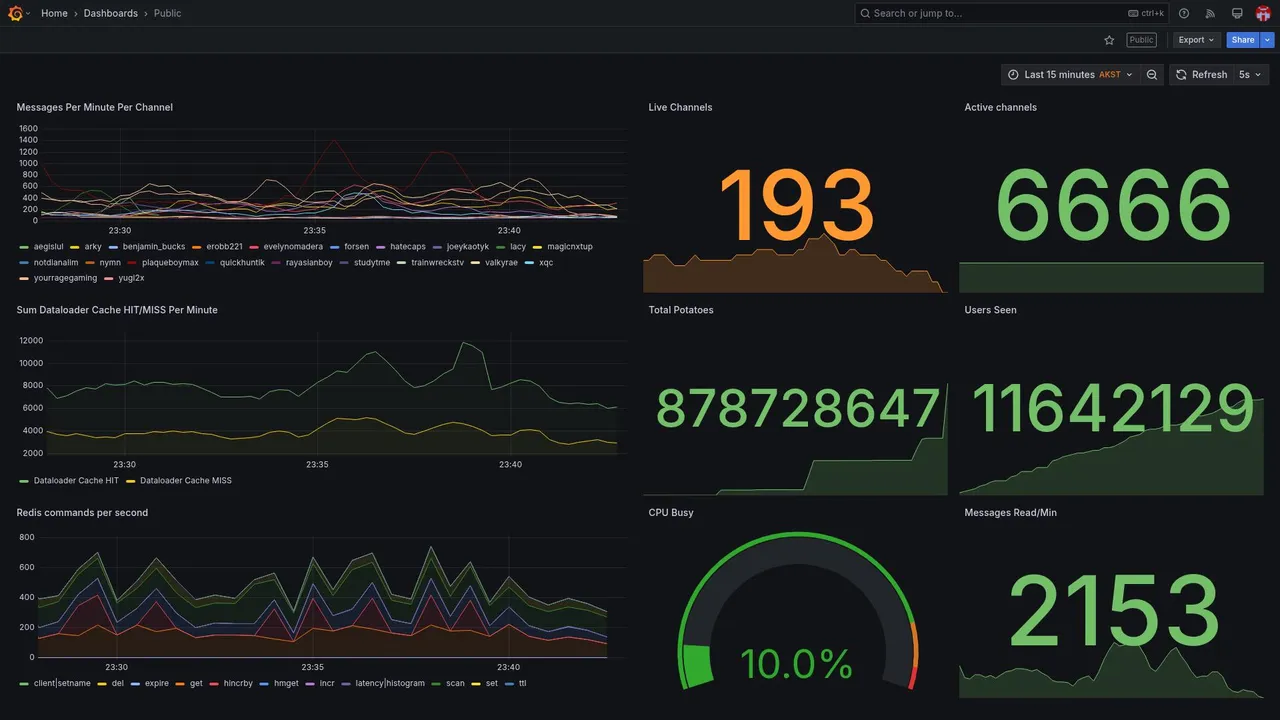This screenshot has width=1280, height=720.
Task: Open the Export dropdown menu
Action: [x=1196, y=40]
